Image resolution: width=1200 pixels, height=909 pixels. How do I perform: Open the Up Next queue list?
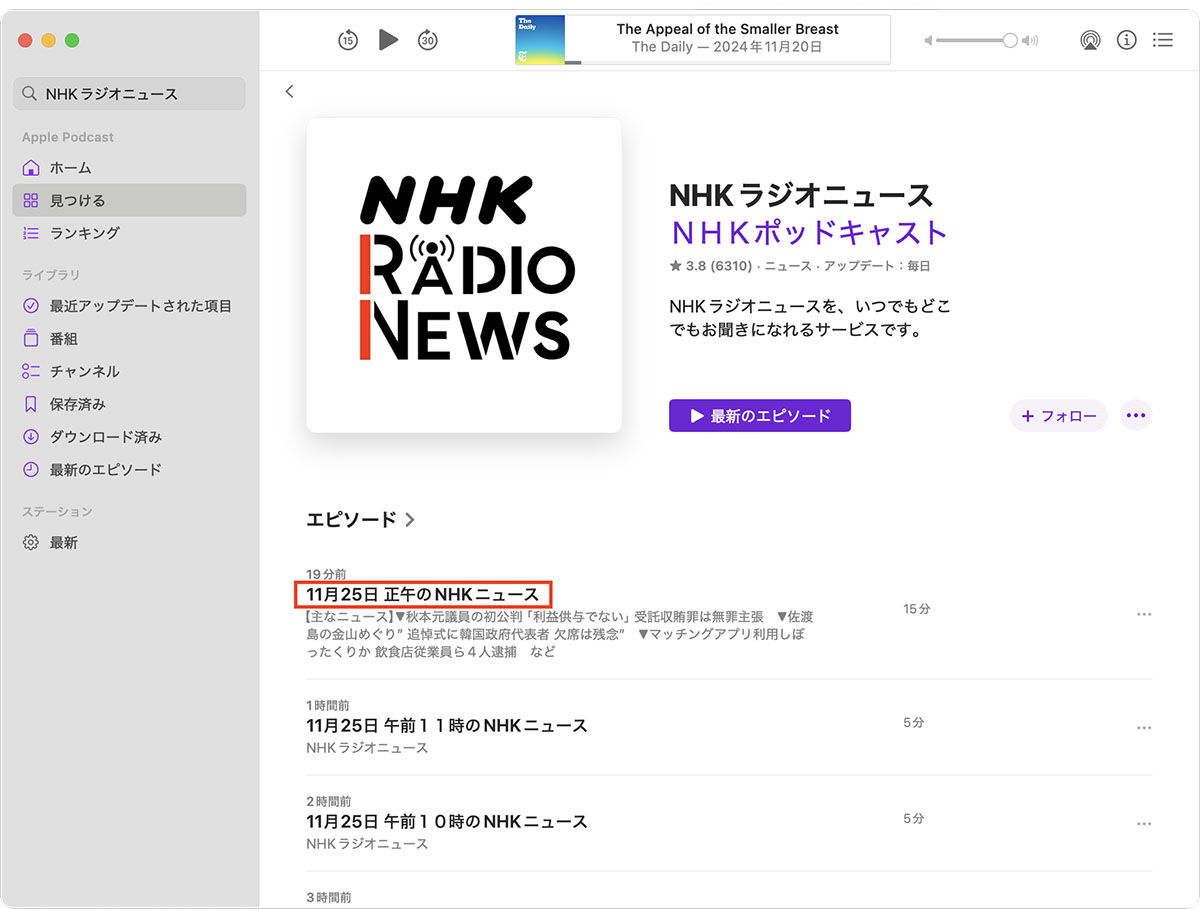click(x=1163, y=40)
